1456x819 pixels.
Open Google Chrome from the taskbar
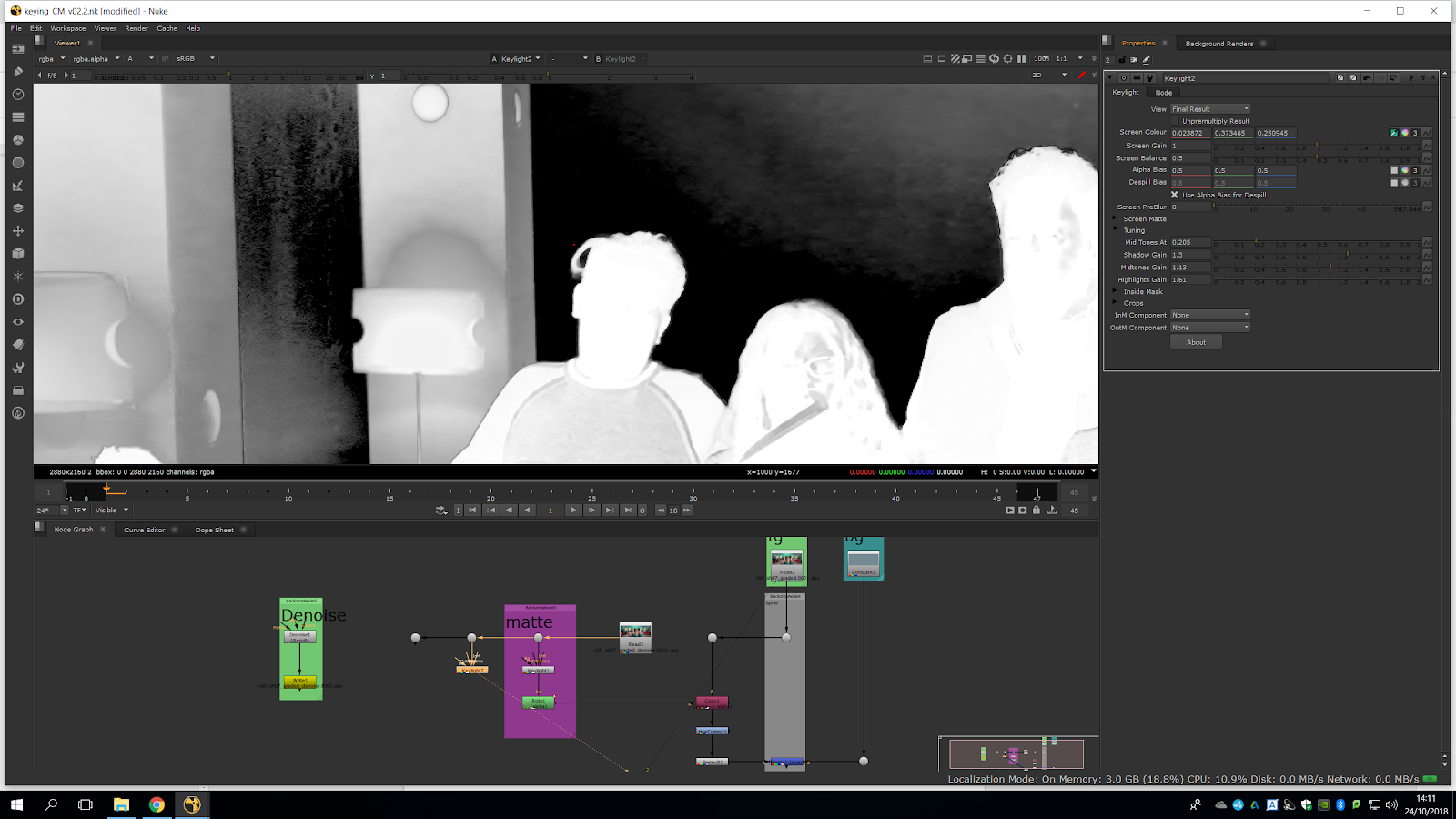click(157, 804)
